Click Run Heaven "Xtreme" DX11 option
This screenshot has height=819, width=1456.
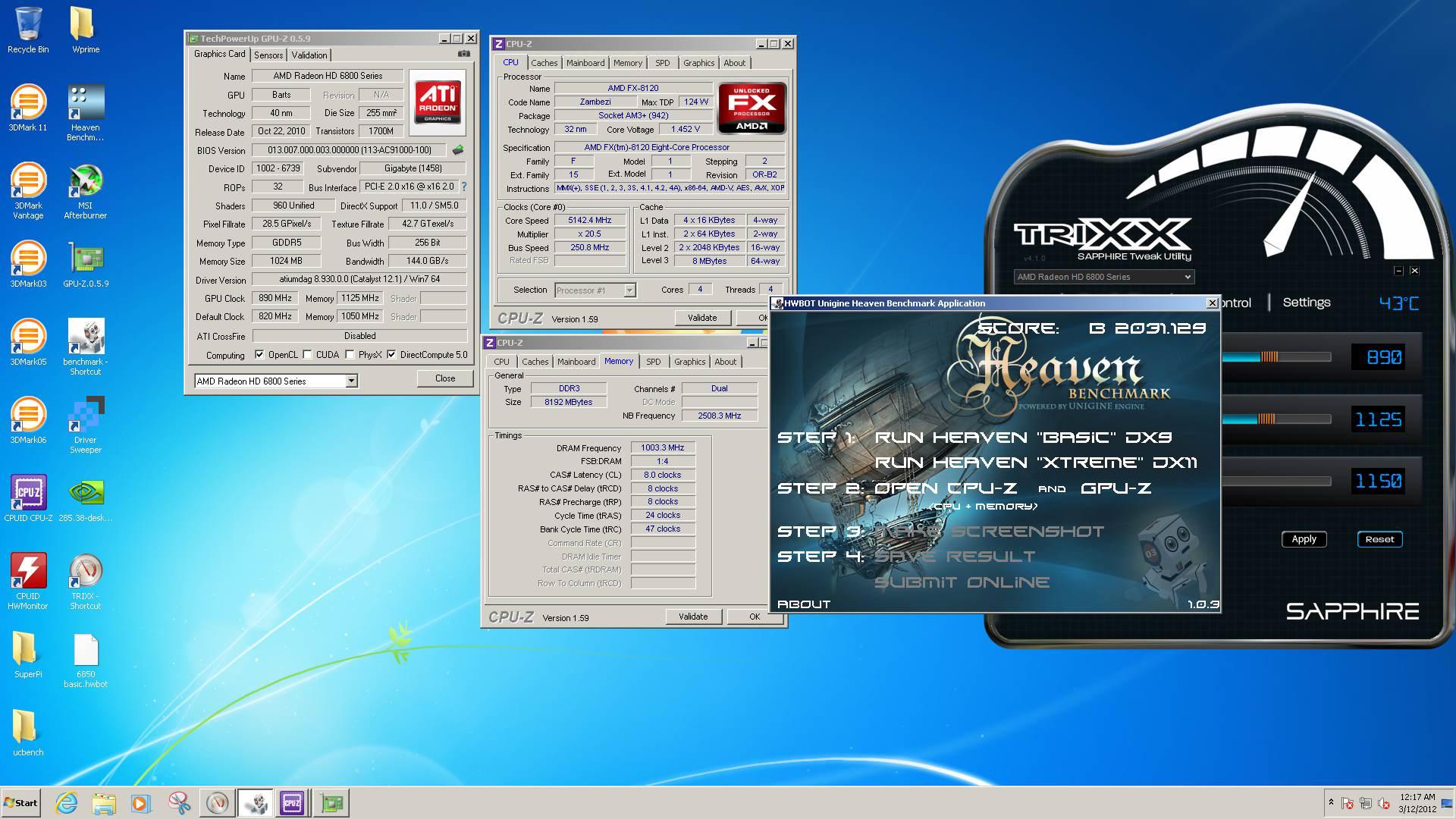point(1036,463)
